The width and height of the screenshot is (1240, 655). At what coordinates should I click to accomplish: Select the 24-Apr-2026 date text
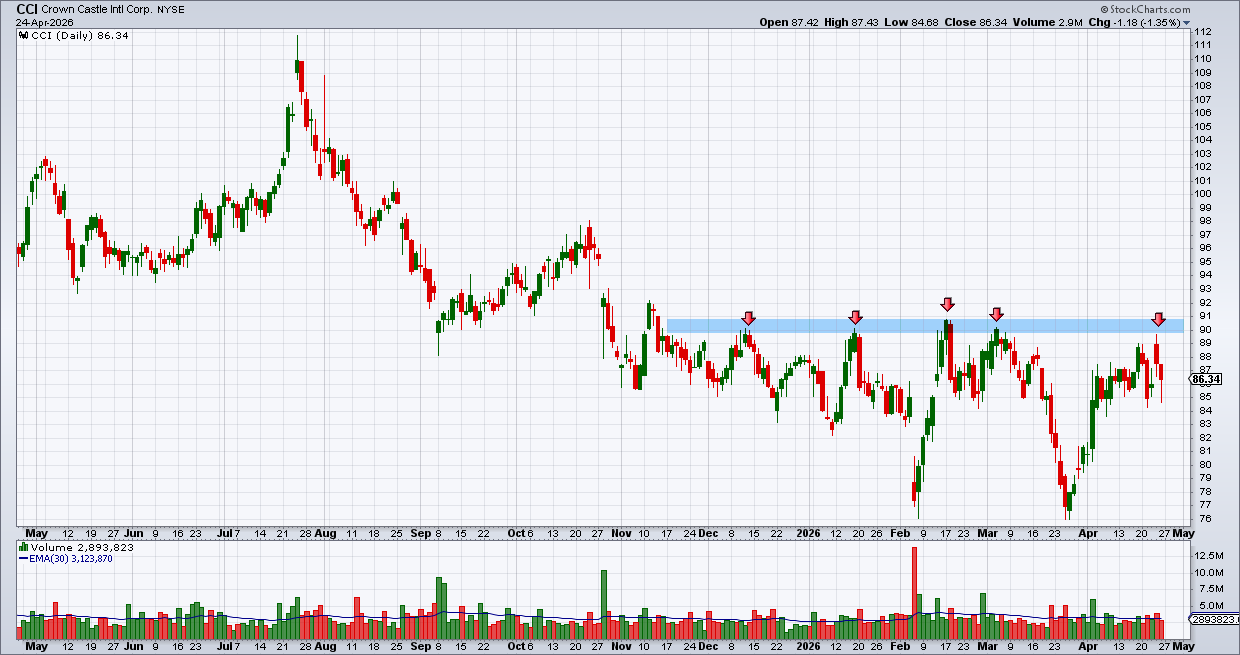(45, 22)
